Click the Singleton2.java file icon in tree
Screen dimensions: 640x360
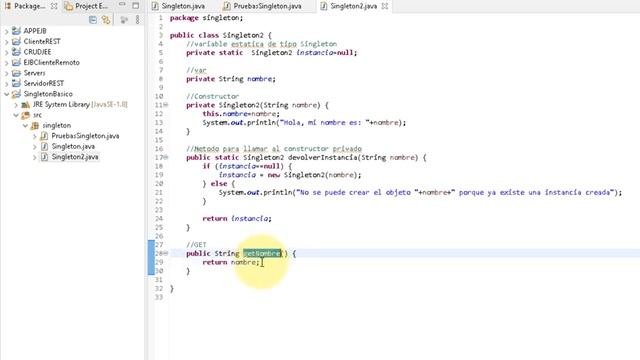[x=44, y=157]
